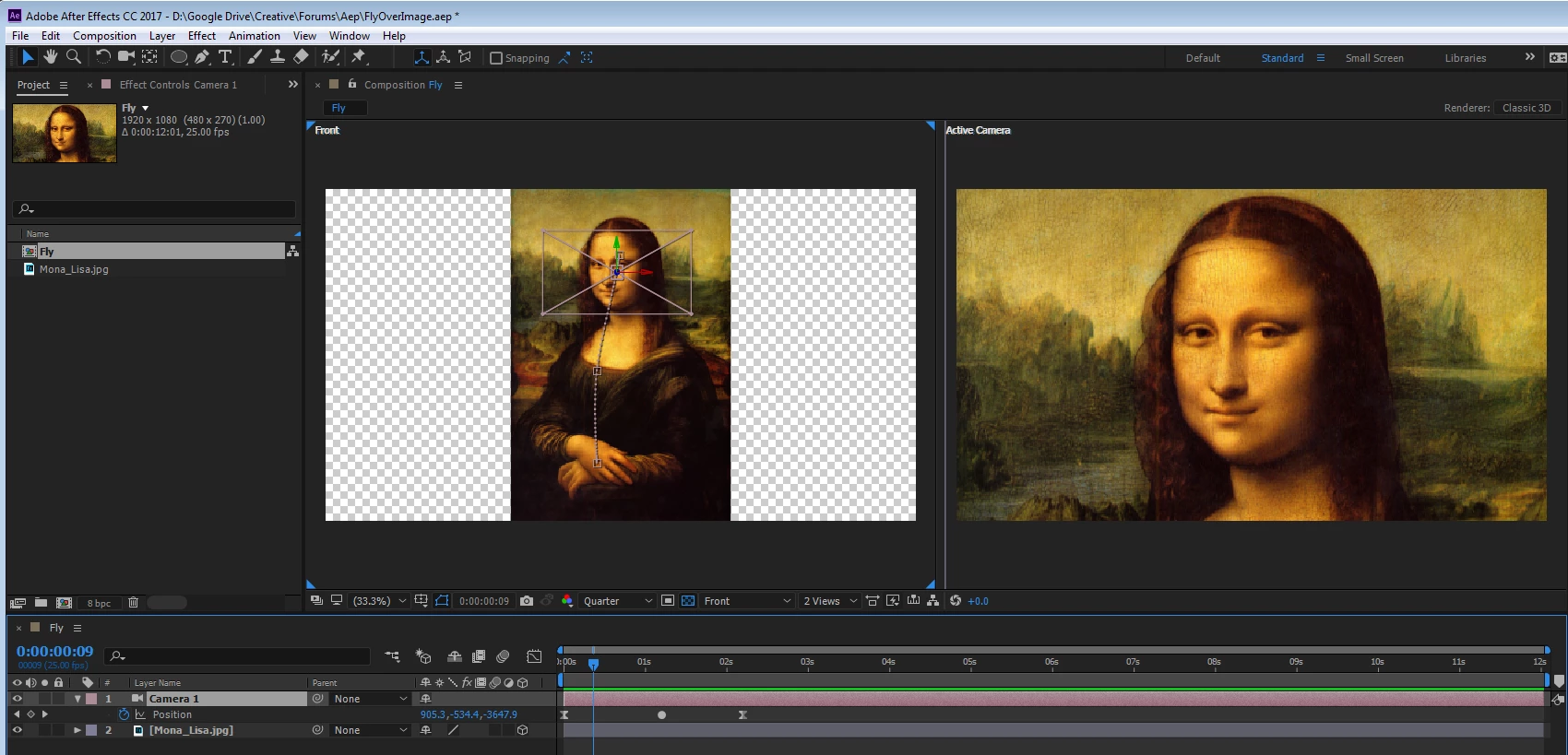Select the Unified Camera tool

(126, 57)
